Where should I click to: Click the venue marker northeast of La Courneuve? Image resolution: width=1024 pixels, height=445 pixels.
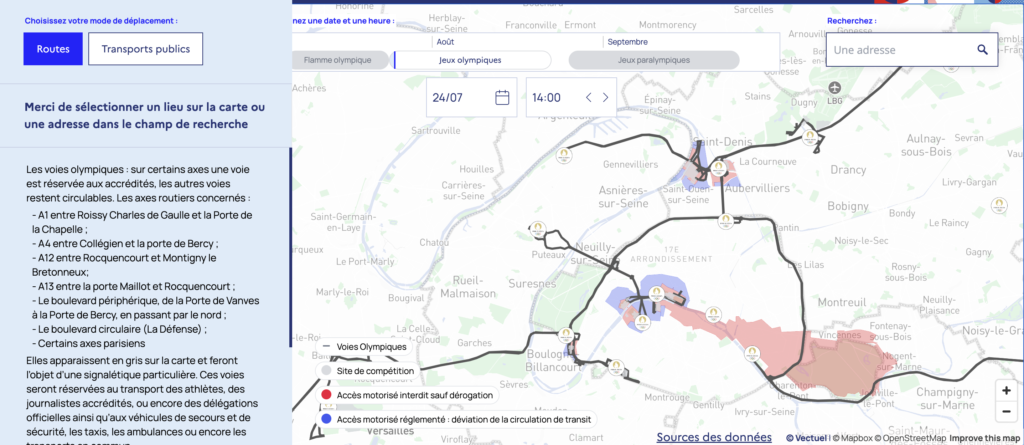pos(810,136)
